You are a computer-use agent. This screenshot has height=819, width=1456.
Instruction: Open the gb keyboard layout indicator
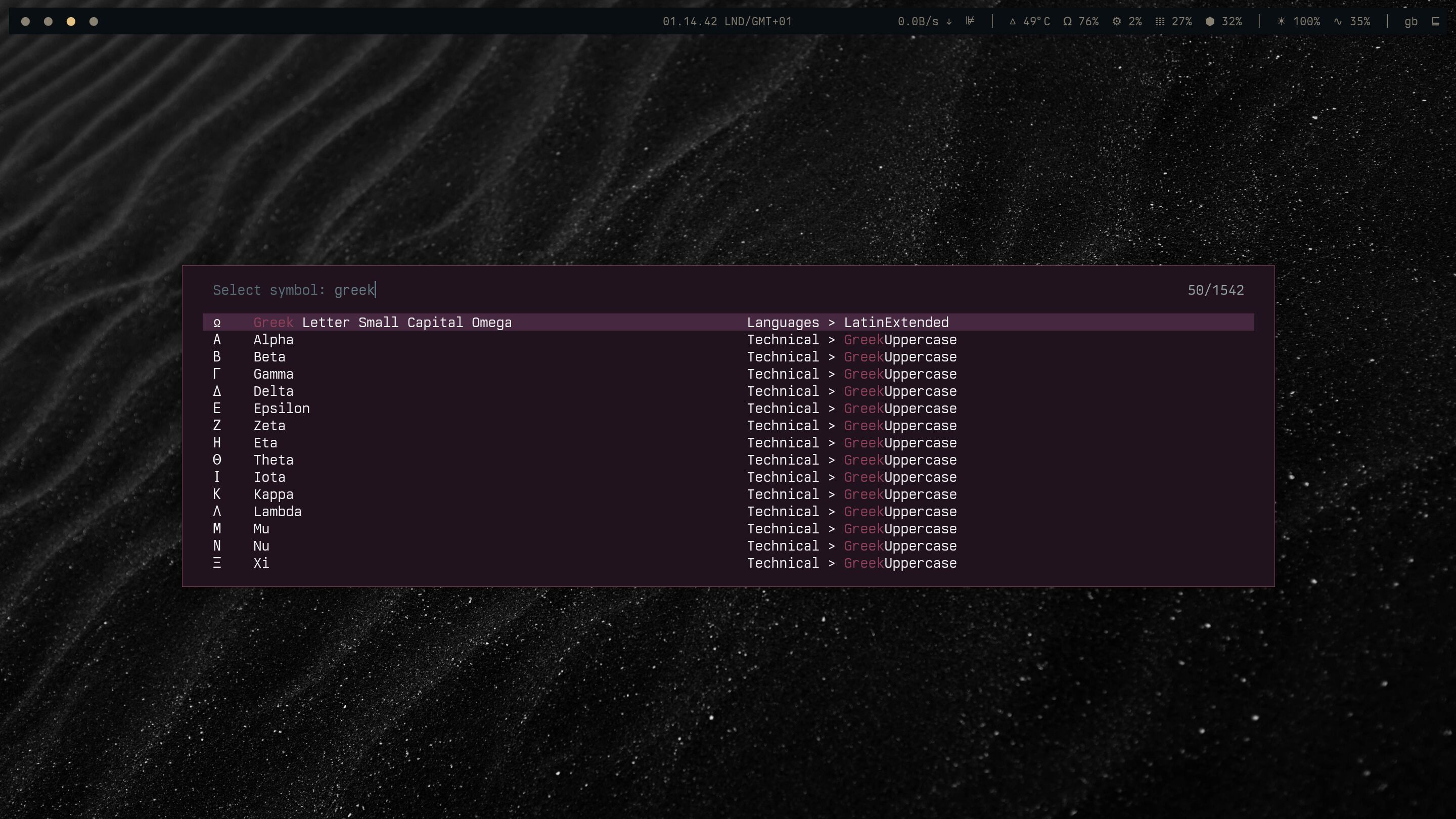click(1411, 21)
